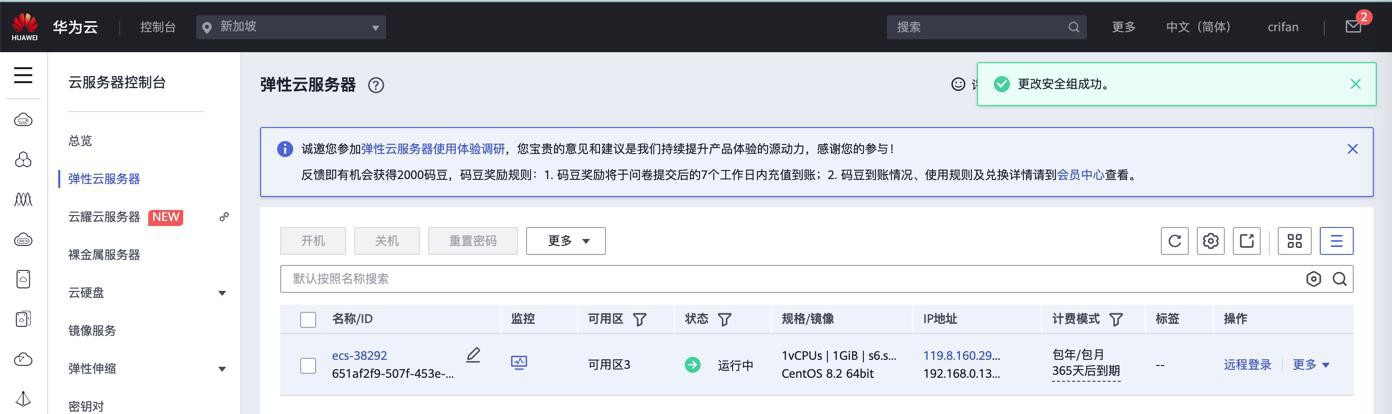Select all servers header checkbox

pyautogui.click(x=308, y=320)
